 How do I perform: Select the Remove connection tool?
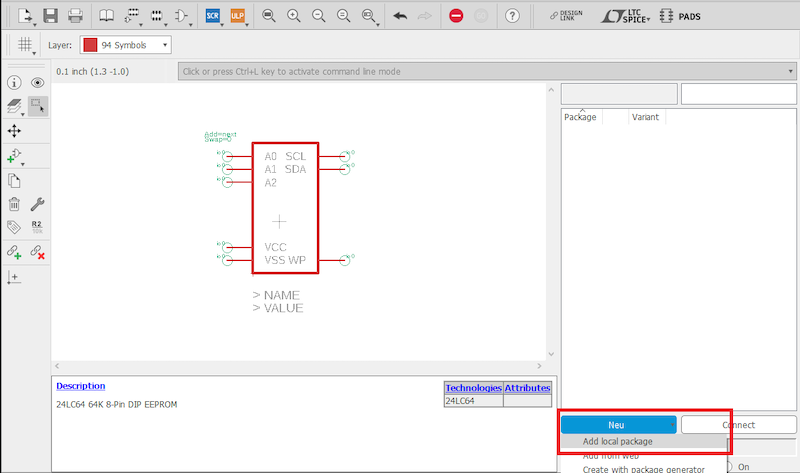pyautogui.click(x=37, y=252)
